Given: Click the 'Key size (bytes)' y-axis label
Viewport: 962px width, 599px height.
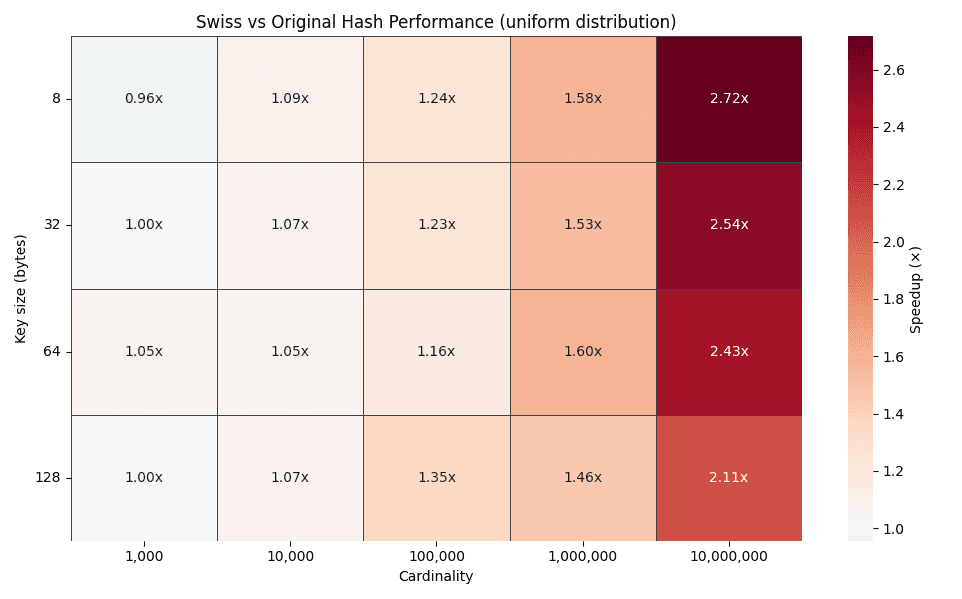Looking at the screenshot, I should point(22,289).
